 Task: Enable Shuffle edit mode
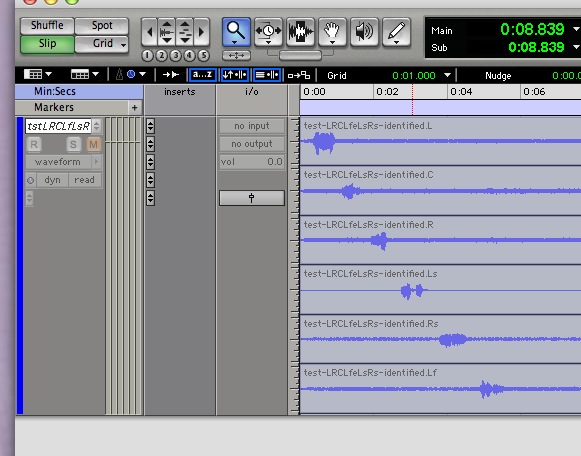coord(47,26)
